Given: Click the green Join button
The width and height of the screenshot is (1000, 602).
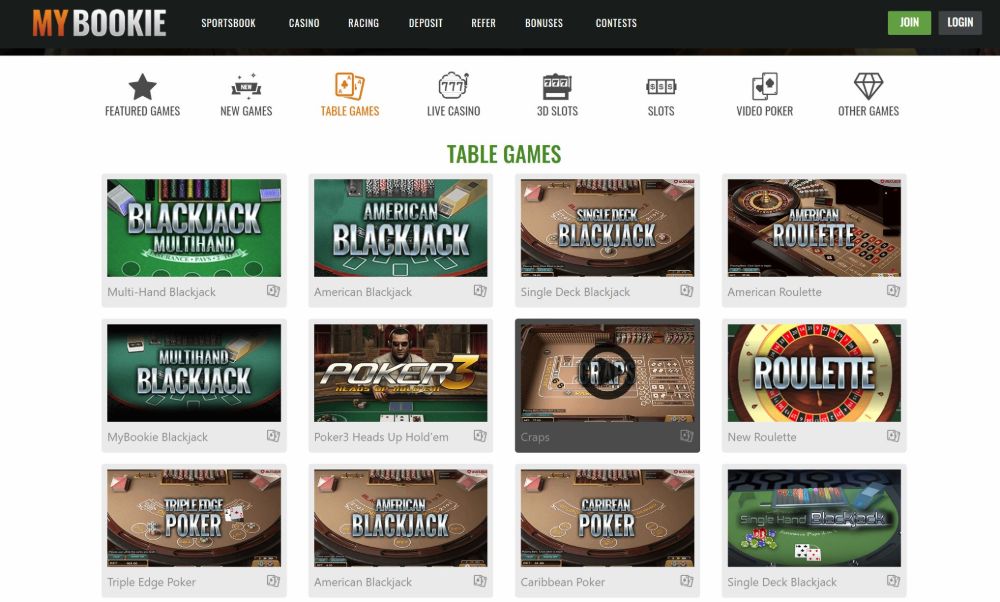Looking at the screenshot, I should click(909, 22).
